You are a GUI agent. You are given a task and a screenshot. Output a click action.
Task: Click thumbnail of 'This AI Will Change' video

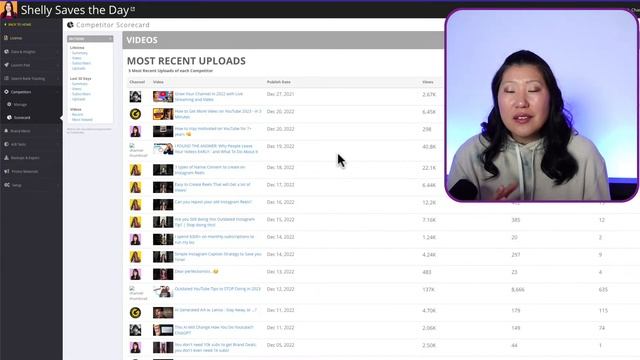tap(163, 330)
